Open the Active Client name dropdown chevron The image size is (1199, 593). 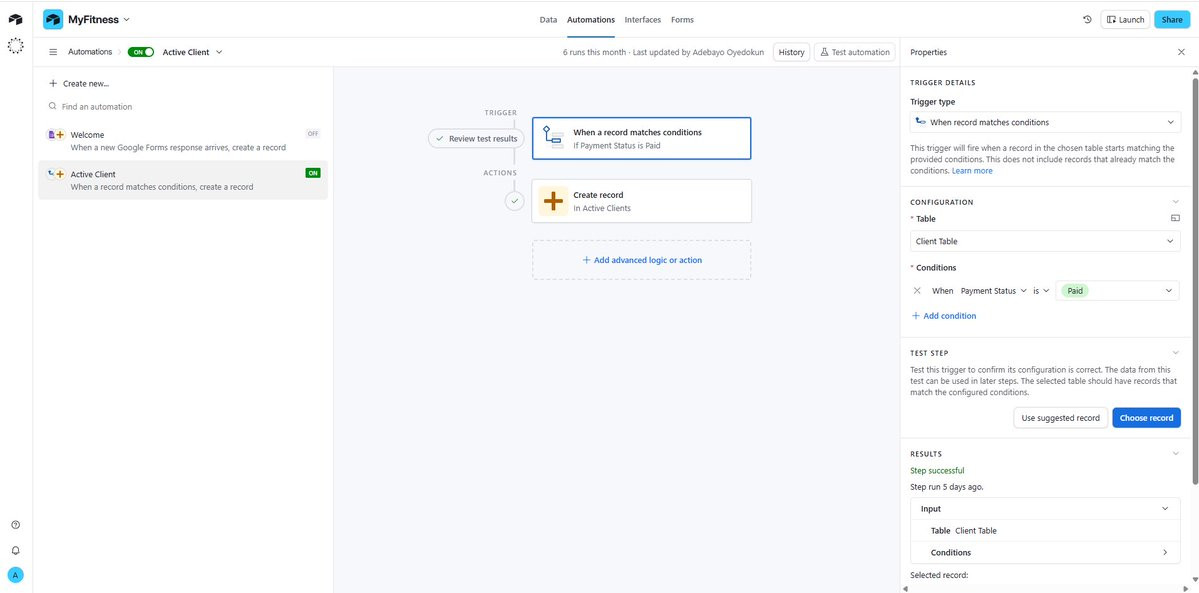219,52
